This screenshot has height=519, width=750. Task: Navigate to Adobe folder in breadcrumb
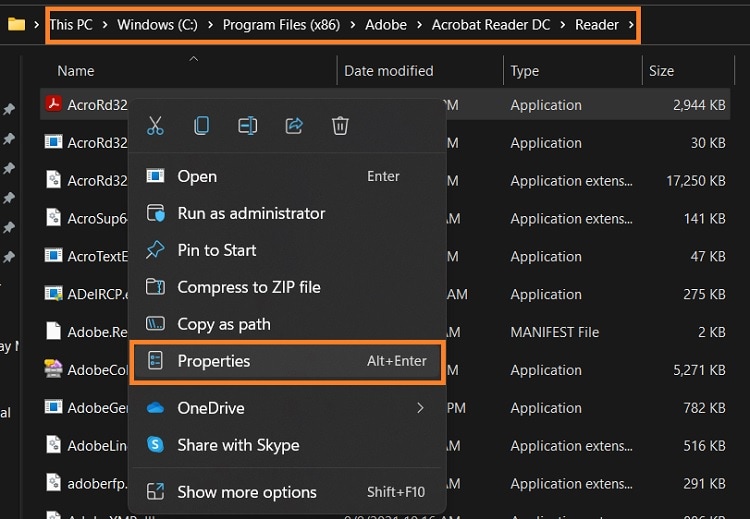(386, 25)
